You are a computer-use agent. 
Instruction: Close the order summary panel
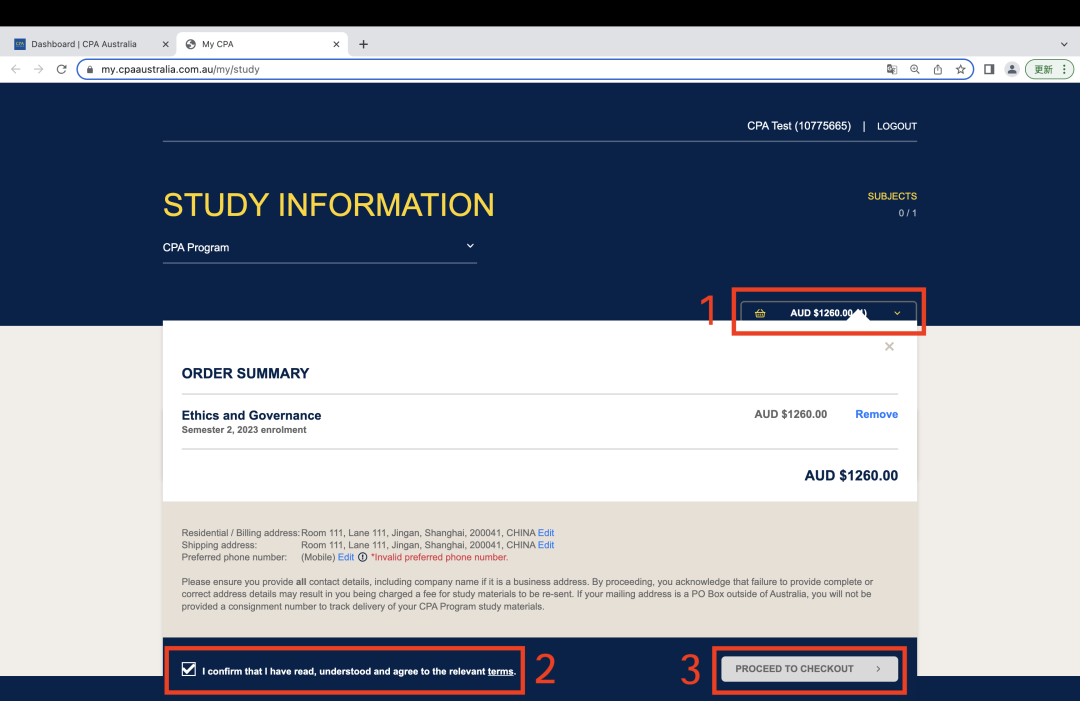click(889, 347)
